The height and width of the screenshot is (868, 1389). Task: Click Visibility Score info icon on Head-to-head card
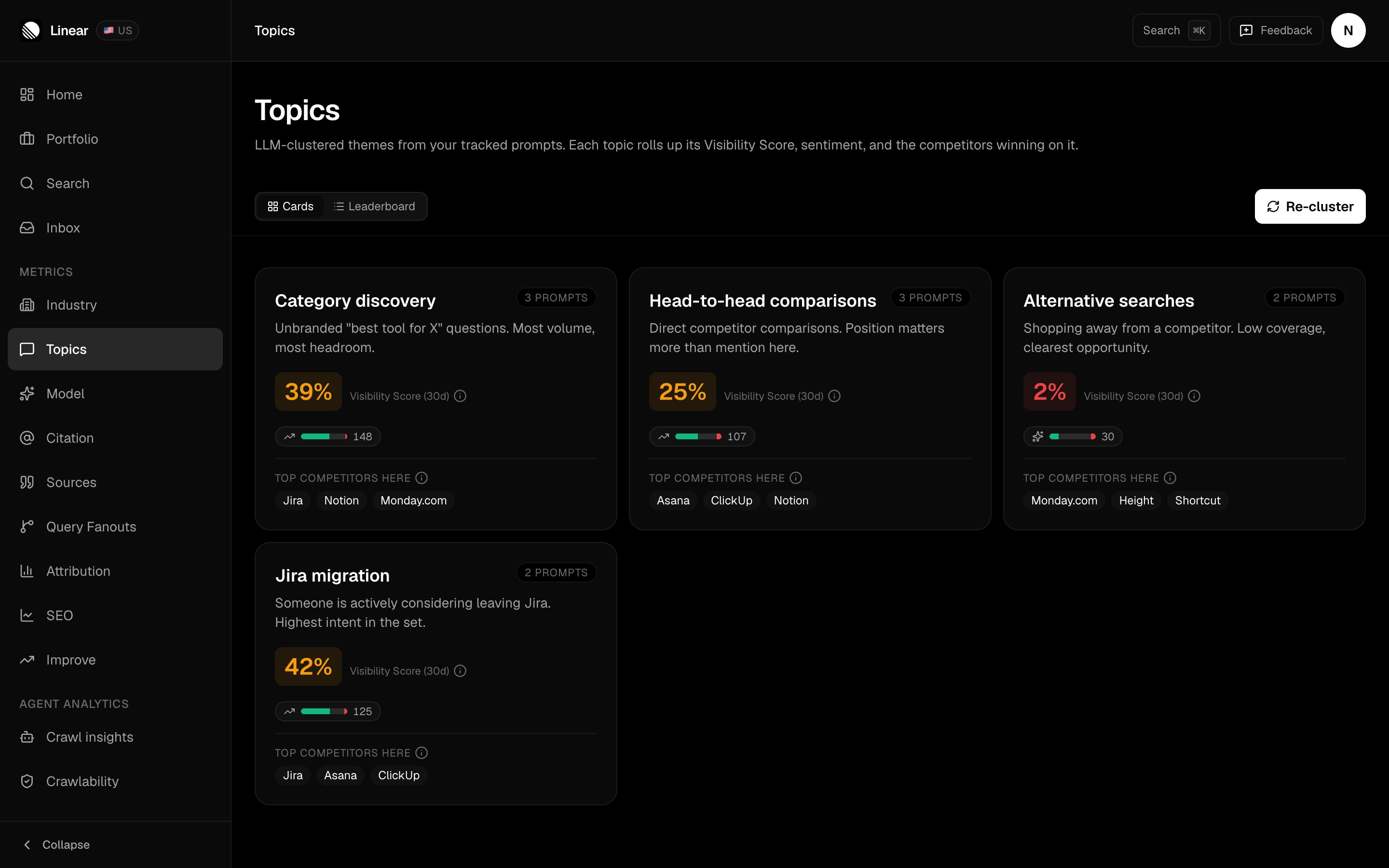pos(834,396)
